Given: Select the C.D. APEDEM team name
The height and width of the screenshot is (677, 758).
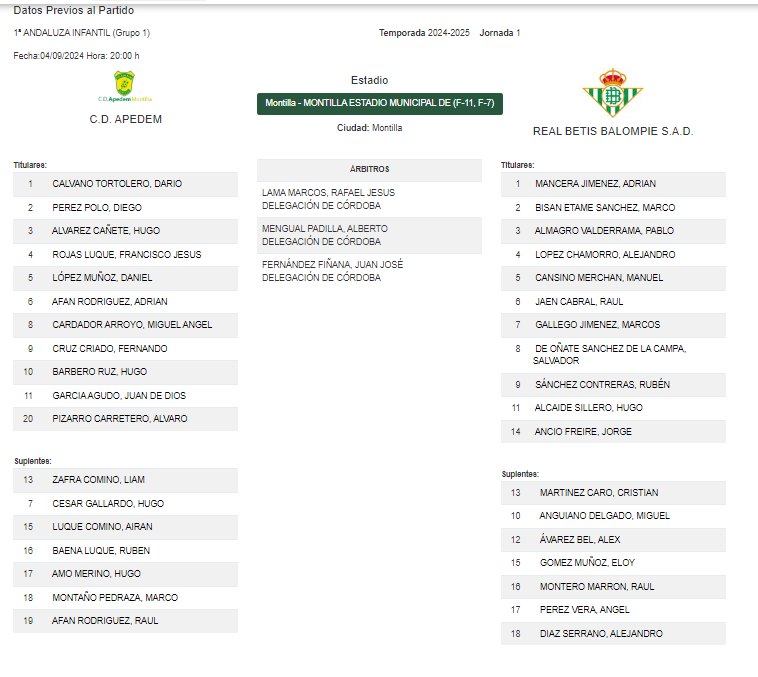Looking at the screenshot, I should (x=126, y=119).
